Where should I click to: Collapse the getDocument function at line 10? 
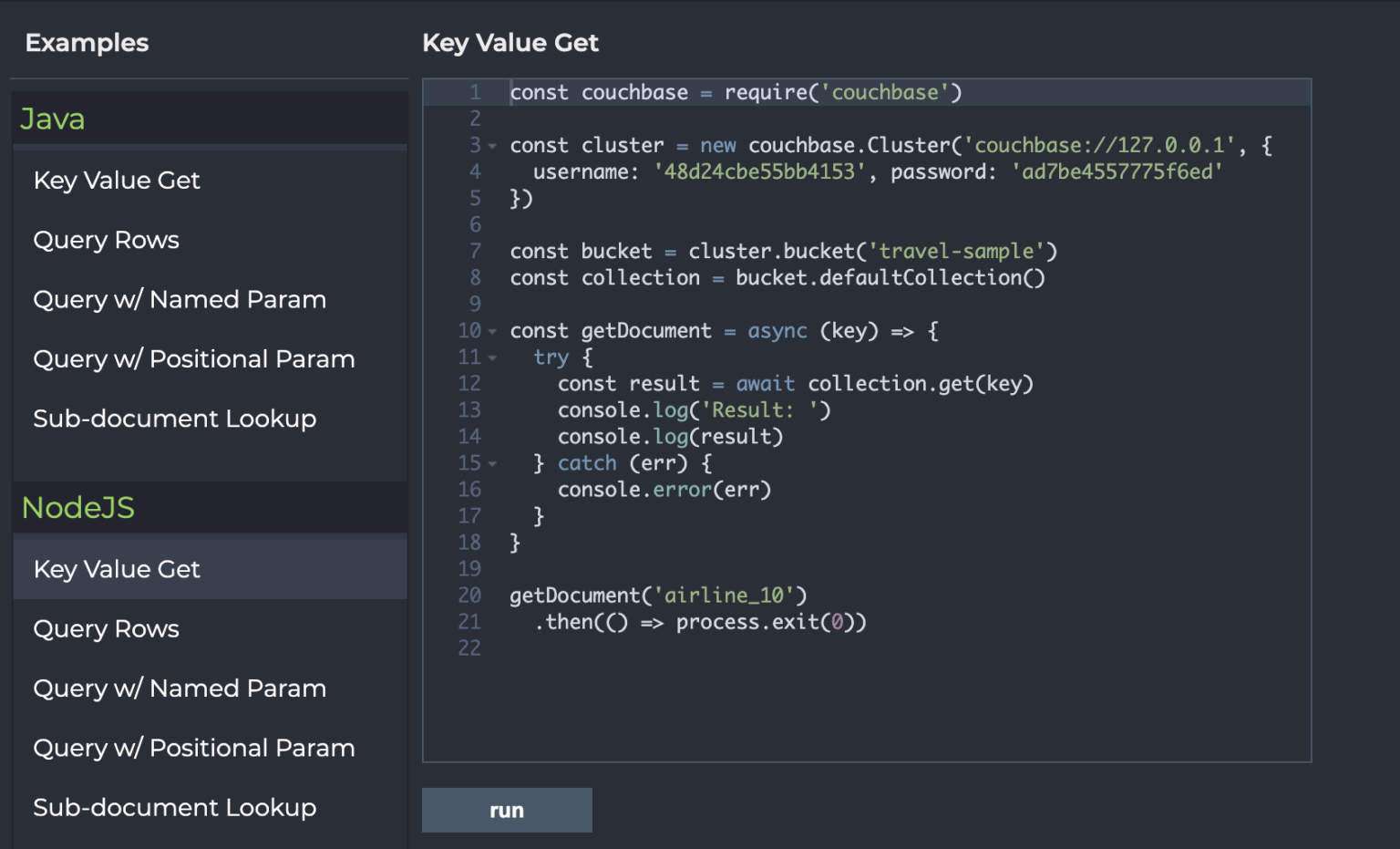(x=491, y=330)
